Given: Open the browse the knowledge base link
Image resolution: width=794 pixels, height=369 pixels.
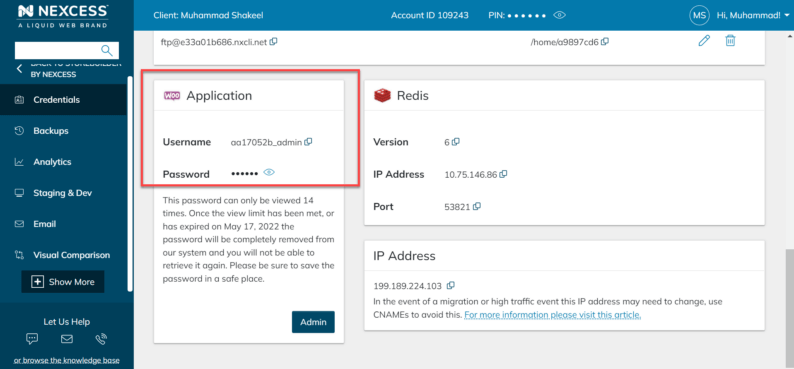Looking at the screenshot, I should pos(66,360).
